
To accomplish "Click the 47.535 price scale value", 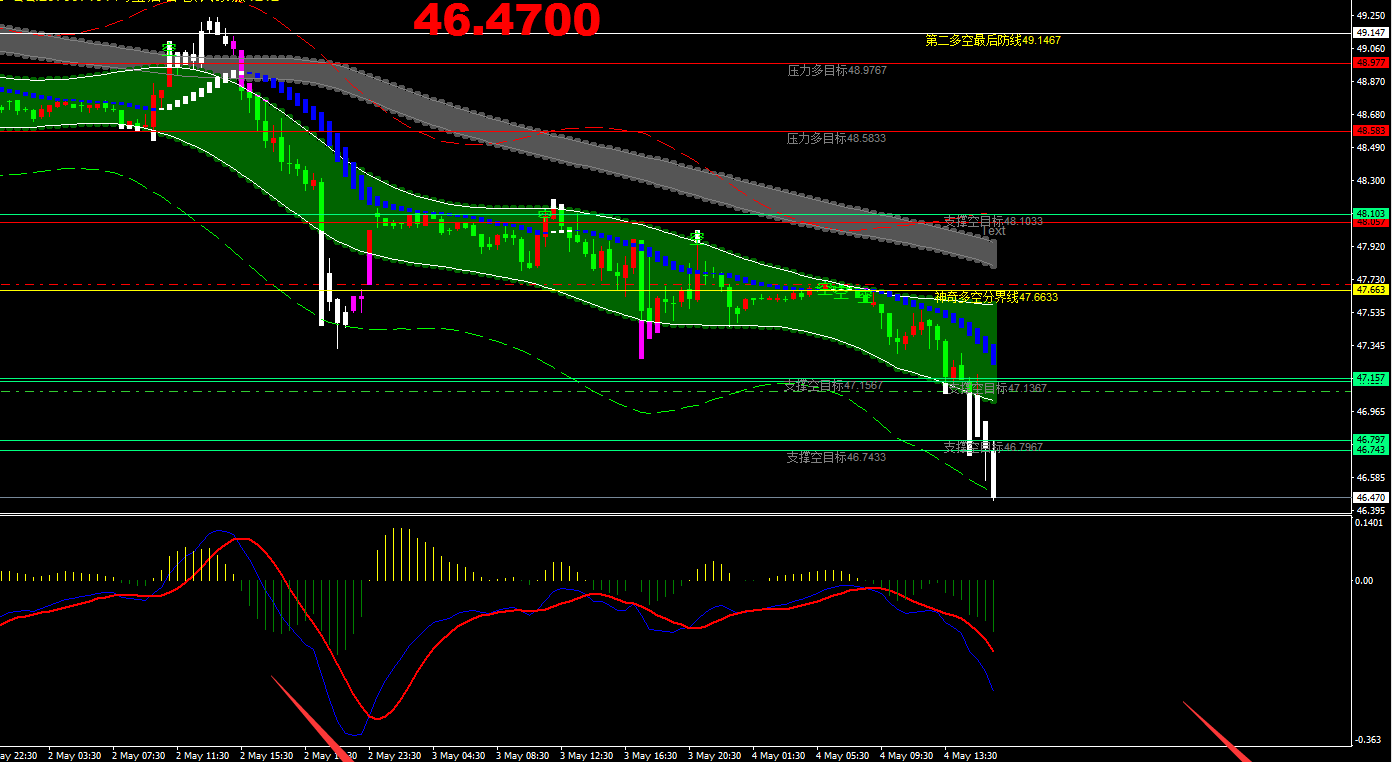I will tap(1370, 312).
